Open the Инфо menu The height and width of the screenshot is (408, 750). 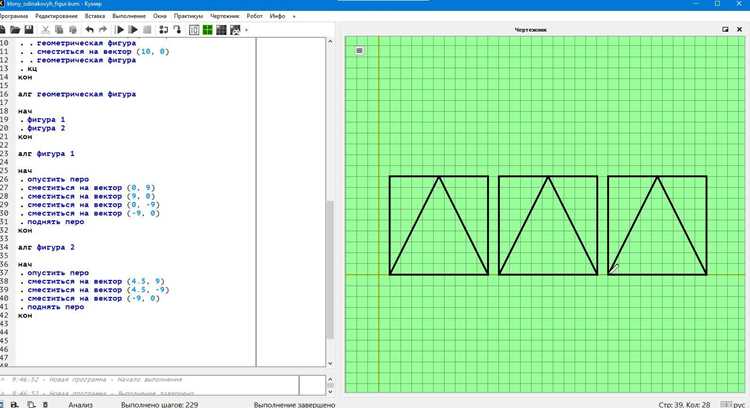tap(277, 16)
